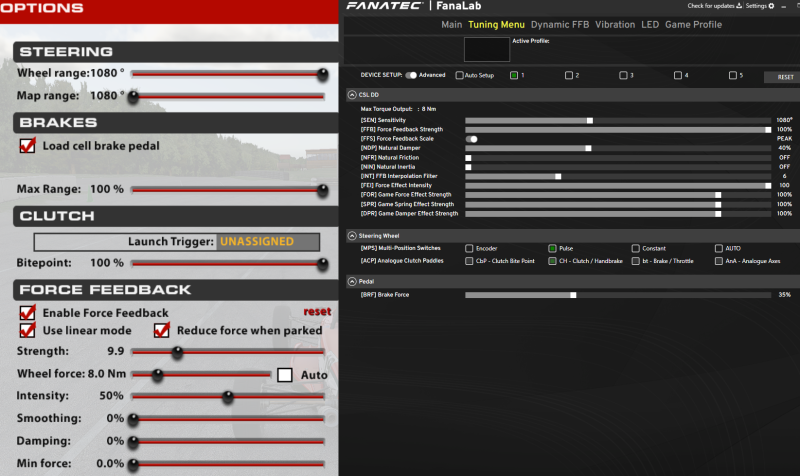
Task: Select bt Brake / Throttle option
Action: coord(635,261)
